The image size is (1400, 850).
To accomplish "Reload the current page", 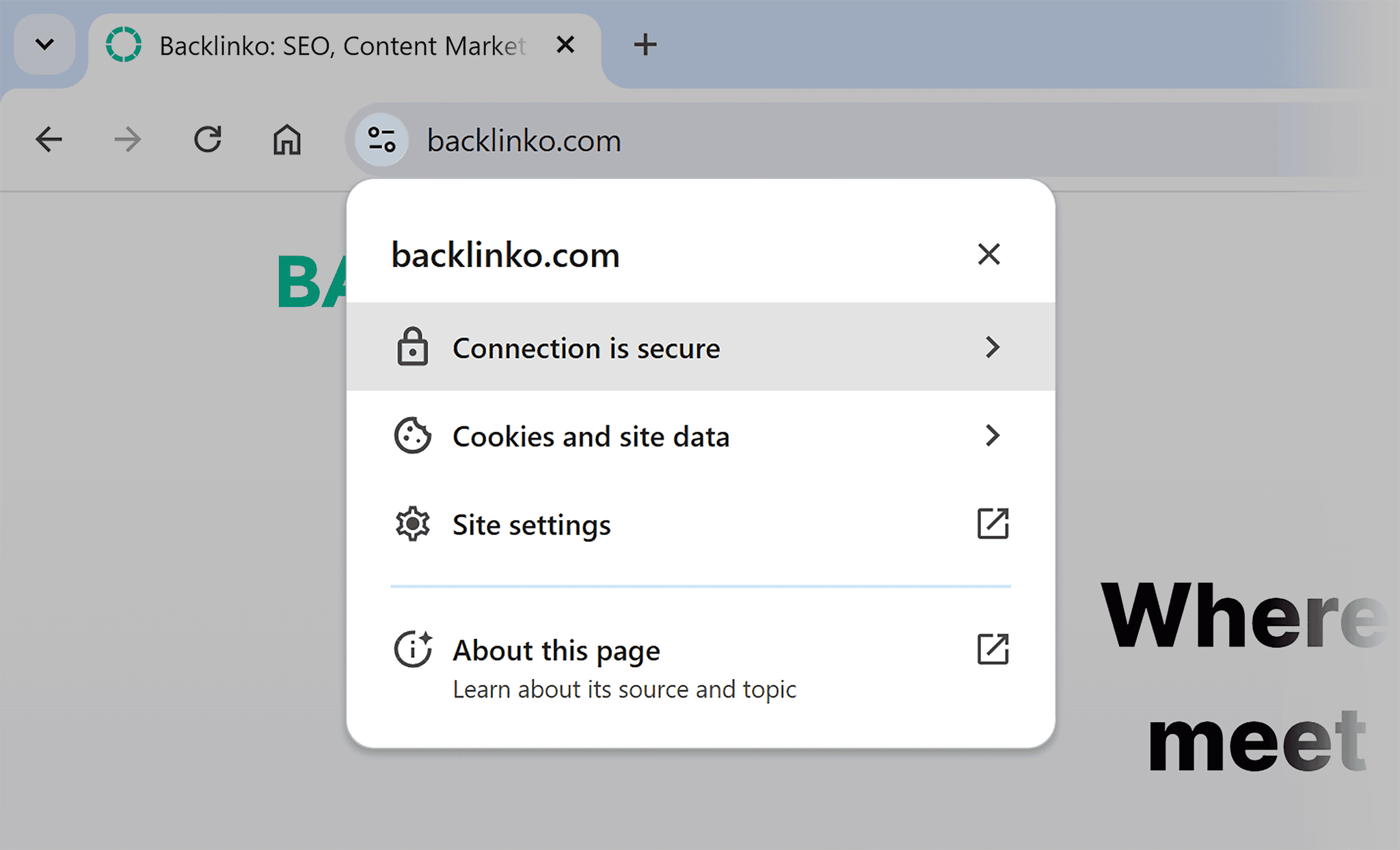I will pyautogui.click(x=207, y=139).
